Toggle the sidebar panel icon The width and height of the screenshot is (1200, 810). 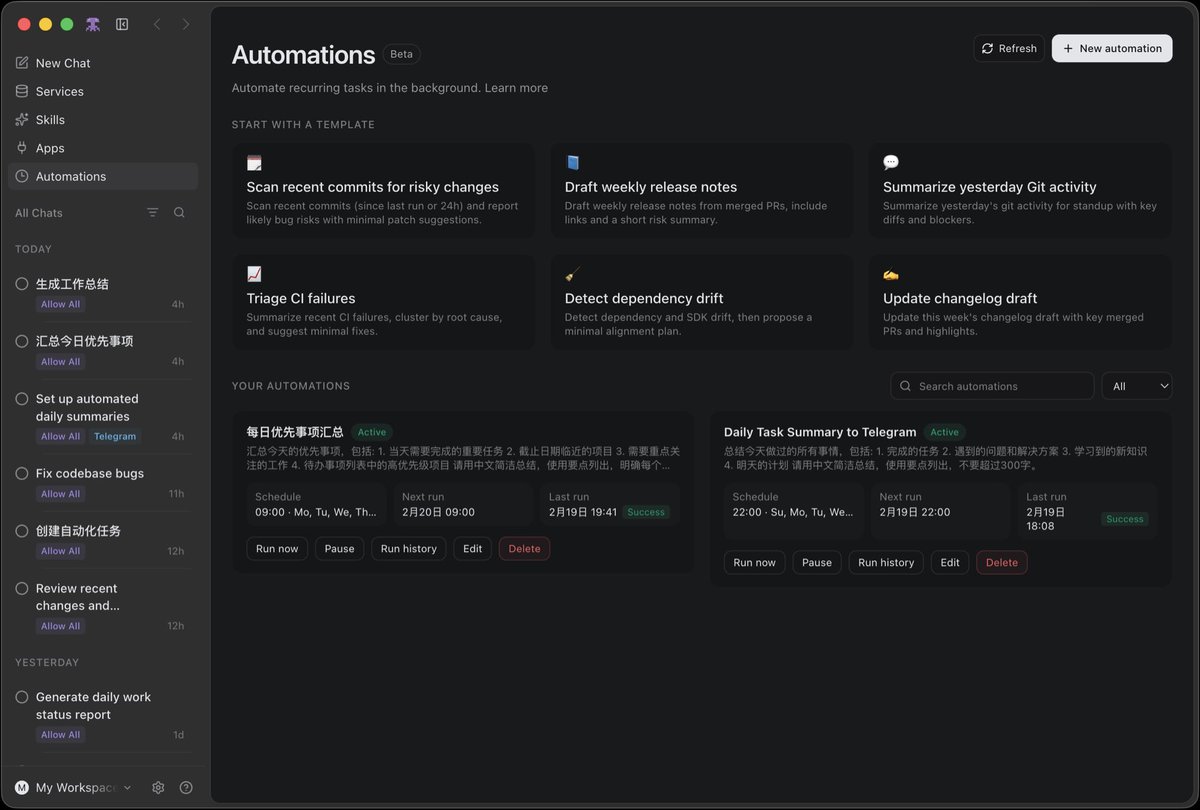click(122, 24)
